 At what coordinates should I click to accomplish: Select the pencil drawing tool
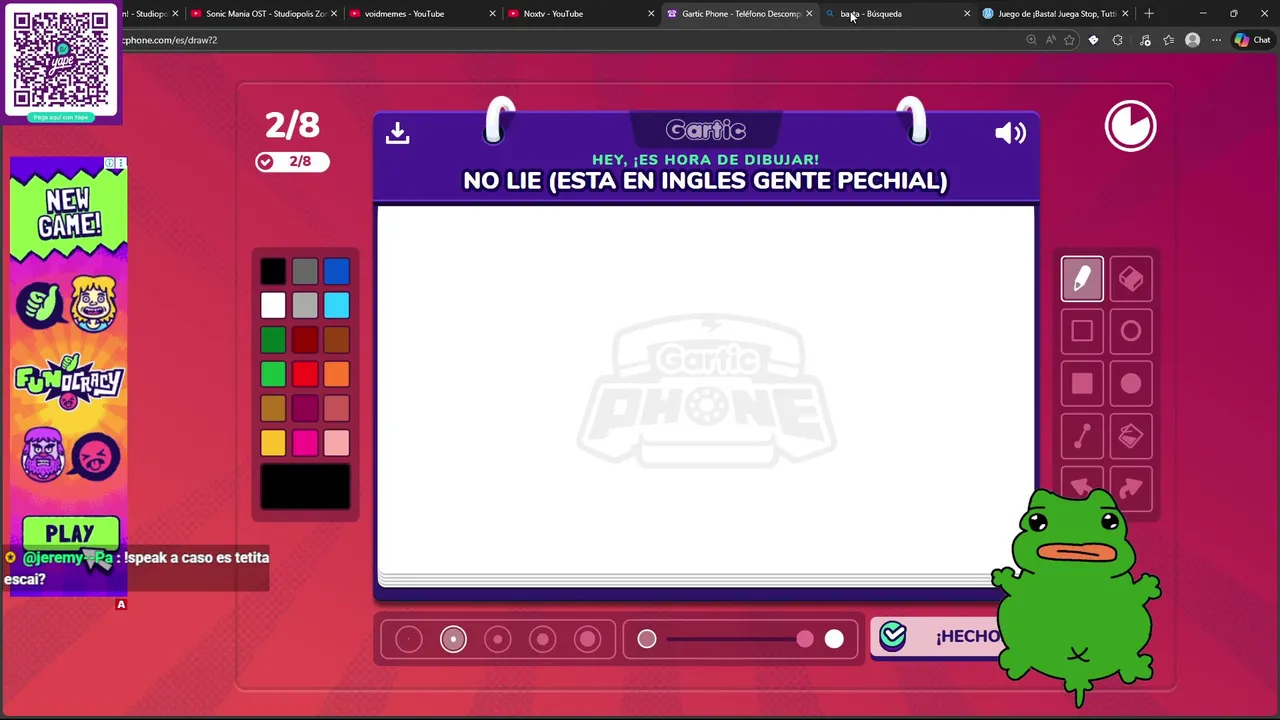coord(1082,279)
